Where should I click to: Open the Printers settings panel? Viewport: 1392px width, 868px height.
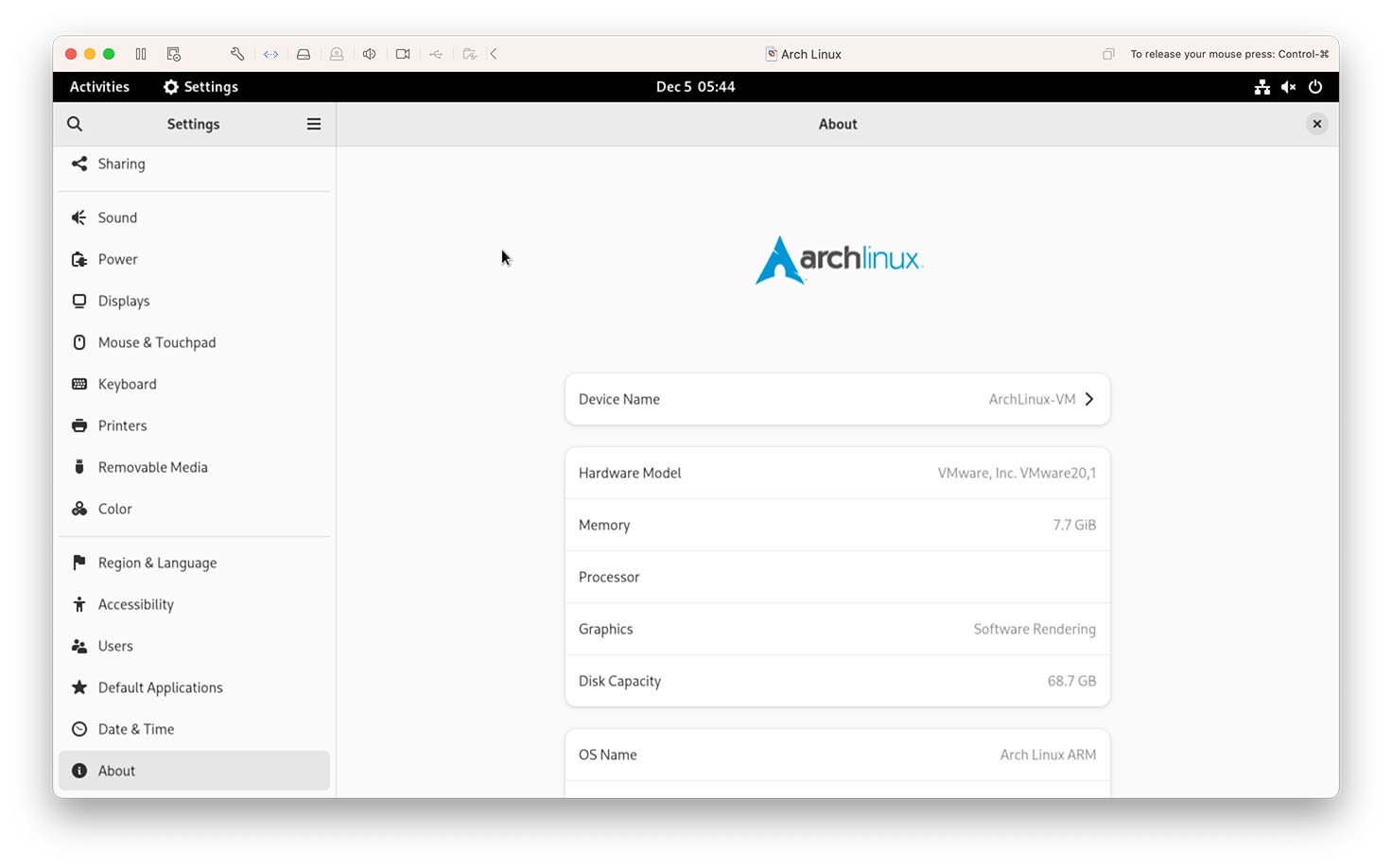tap(194, 425)
